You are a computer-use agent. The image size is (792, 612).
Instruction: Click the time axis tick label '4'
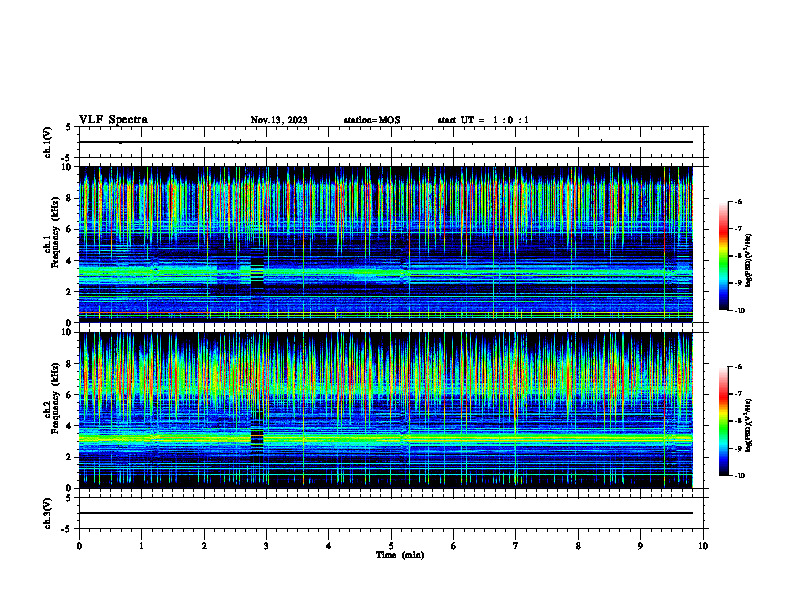coord(328,546)
